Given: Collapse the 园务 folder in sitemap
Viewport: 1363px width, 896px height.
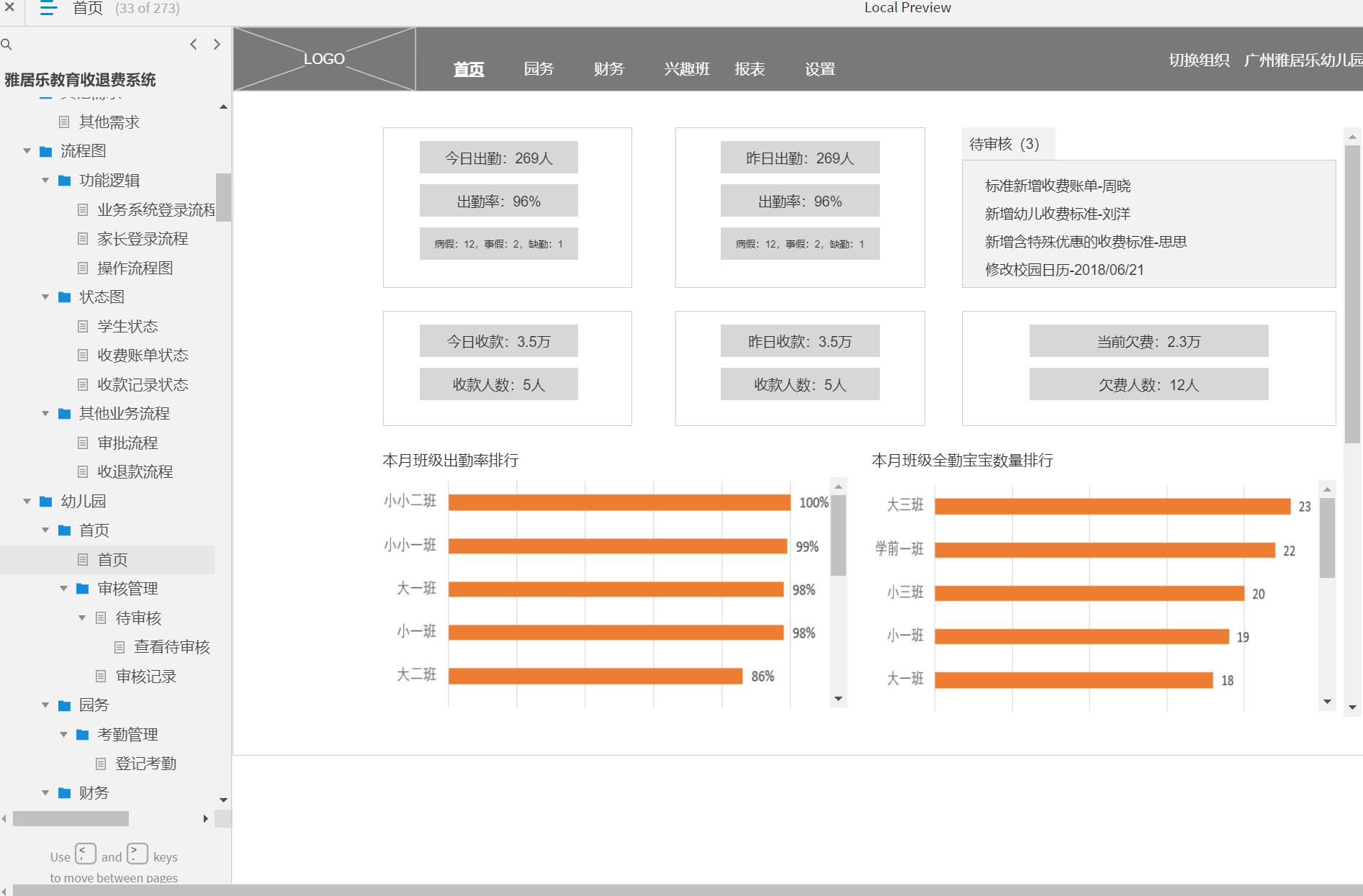Looking at the screenshot, I should (x=45, y=705).
